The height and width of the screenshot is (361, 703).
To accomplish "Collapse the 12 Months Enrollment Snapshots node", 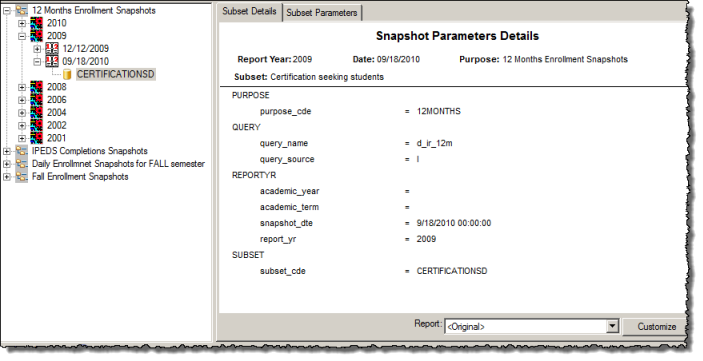I will tap(7, 10).
